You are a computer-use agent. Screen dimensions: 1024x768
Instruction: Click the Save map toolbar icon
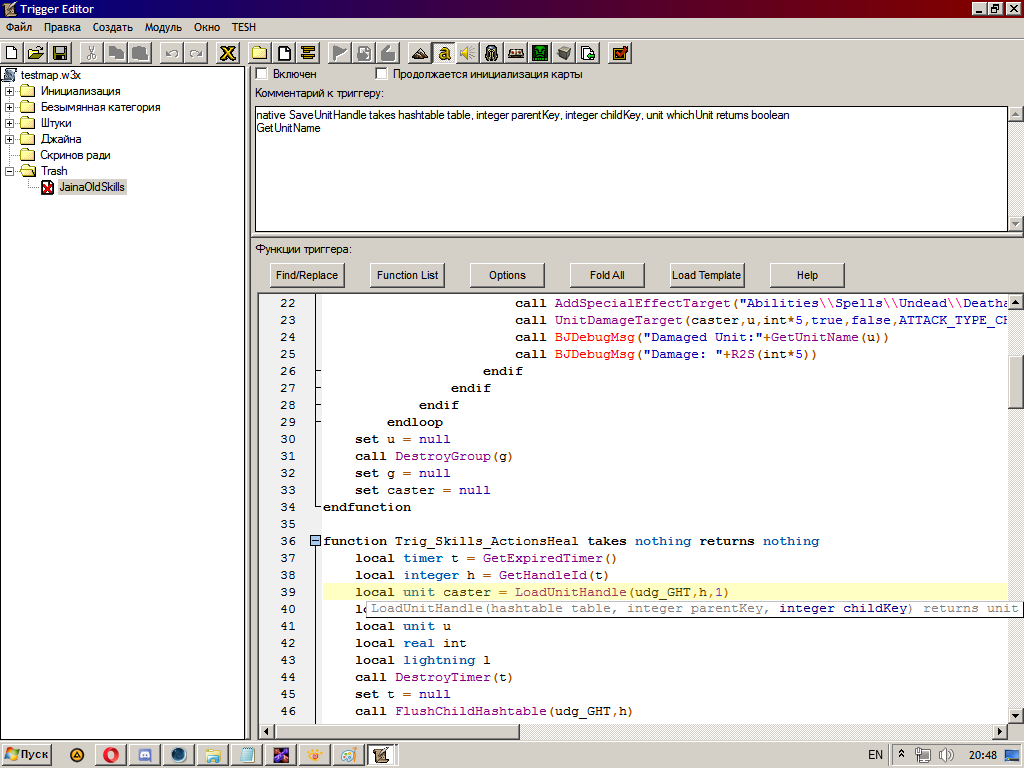tap(60, 53)
